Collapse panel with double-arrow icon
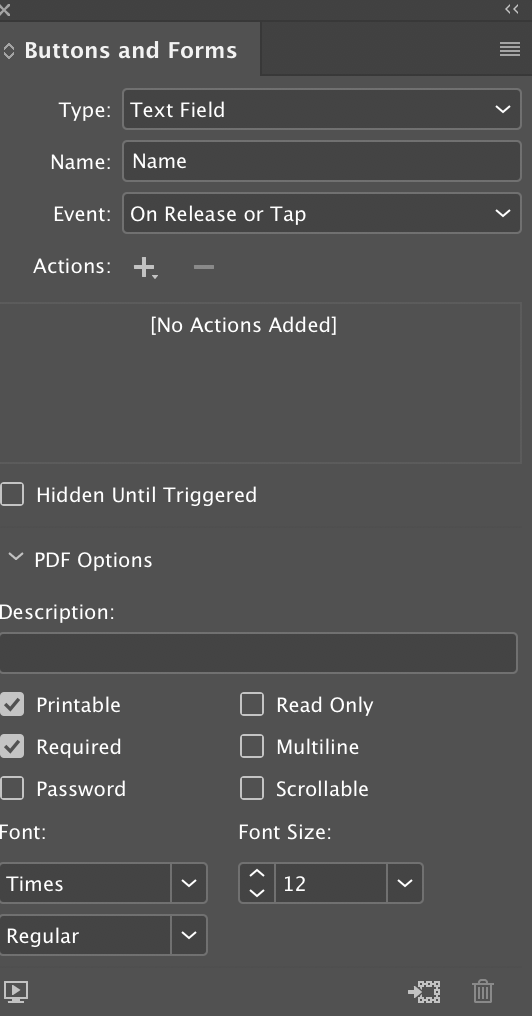The image size is (532, 1016). point(512,9)
